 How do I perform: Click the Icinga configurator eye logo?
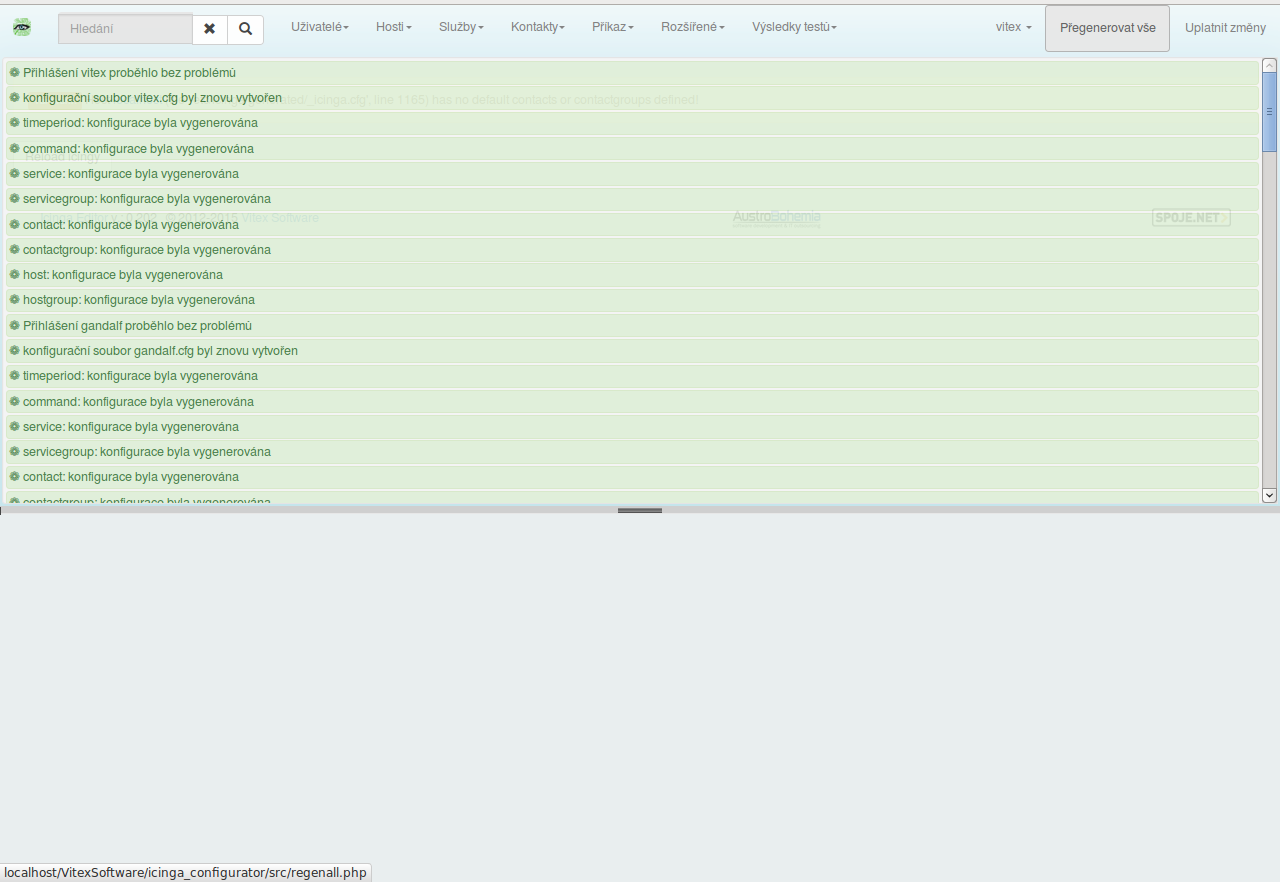click(x=22, y=28)
